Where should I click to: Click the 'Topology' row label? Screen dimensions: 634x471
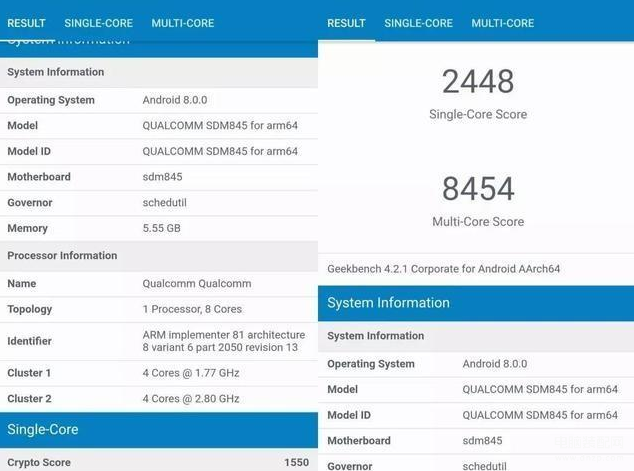click(30, 309)
